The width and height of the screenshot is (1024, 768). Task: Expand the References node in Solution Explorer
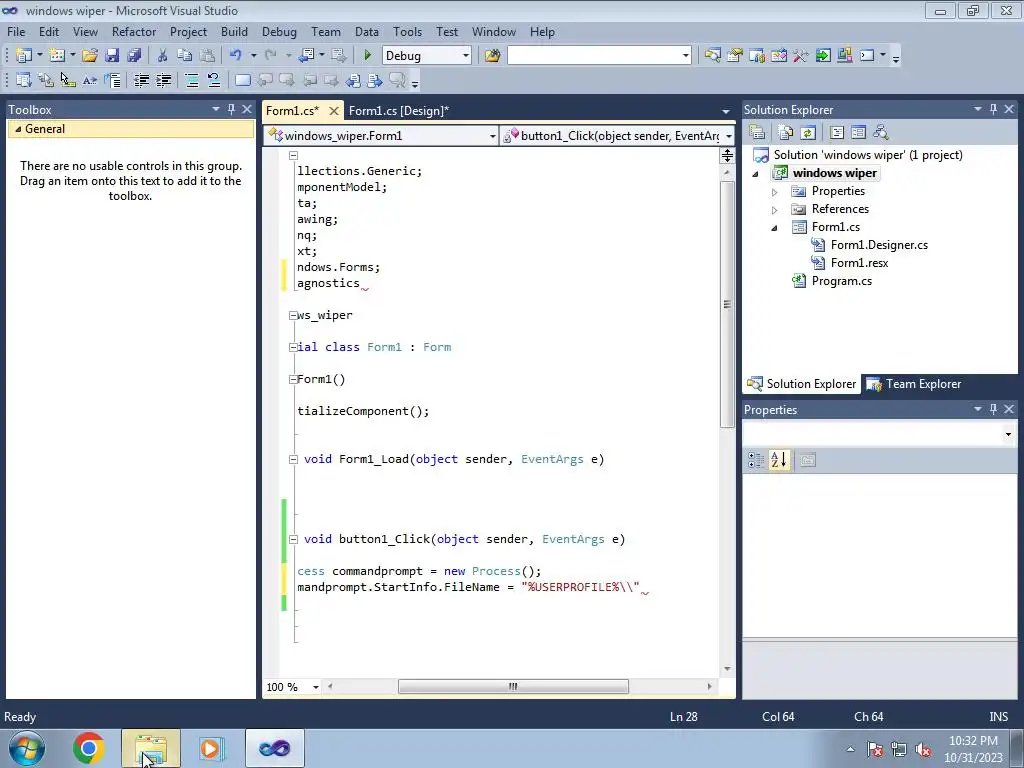pyautogui.click(x=775, y=210)
